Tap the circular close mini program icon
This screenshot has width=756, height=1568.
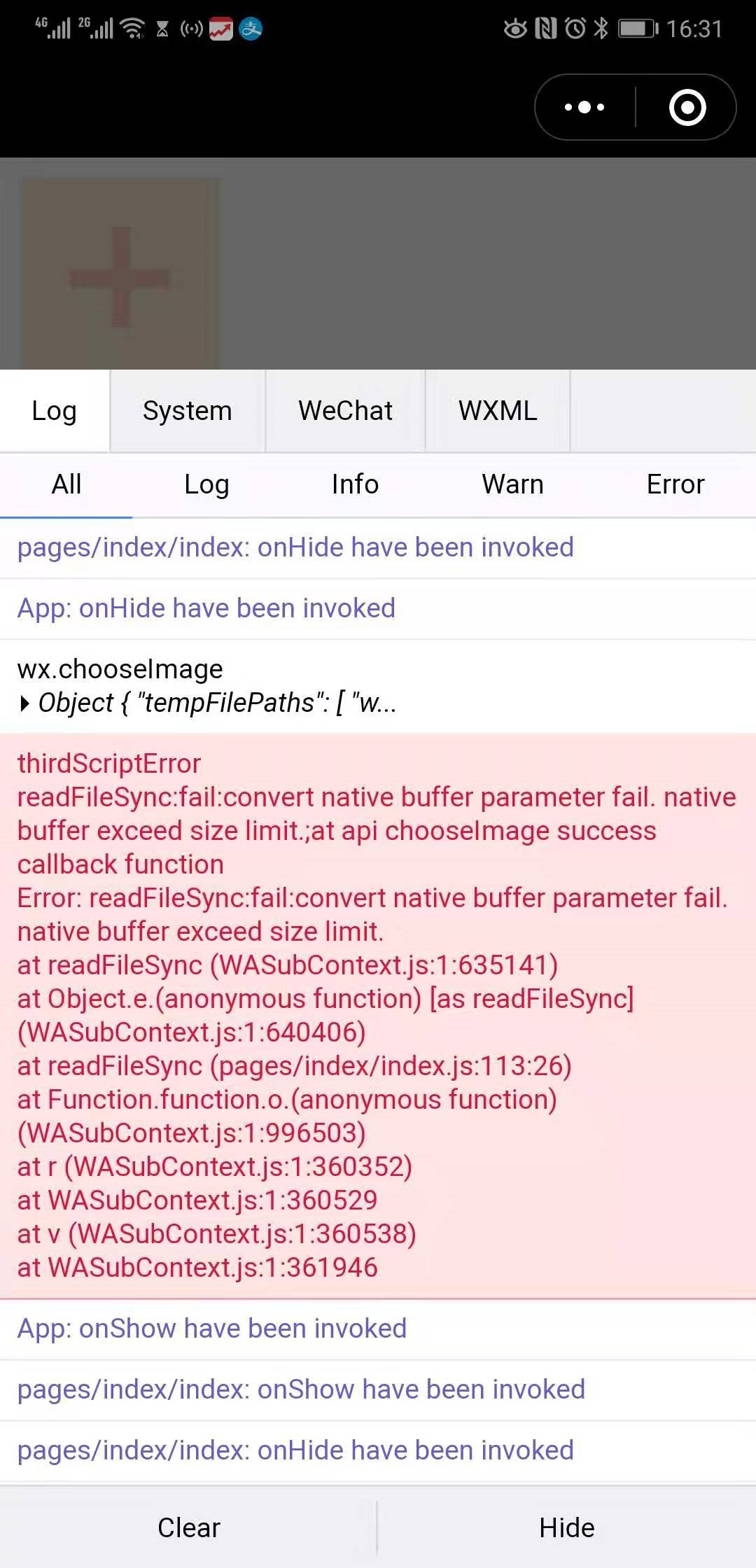687,107
